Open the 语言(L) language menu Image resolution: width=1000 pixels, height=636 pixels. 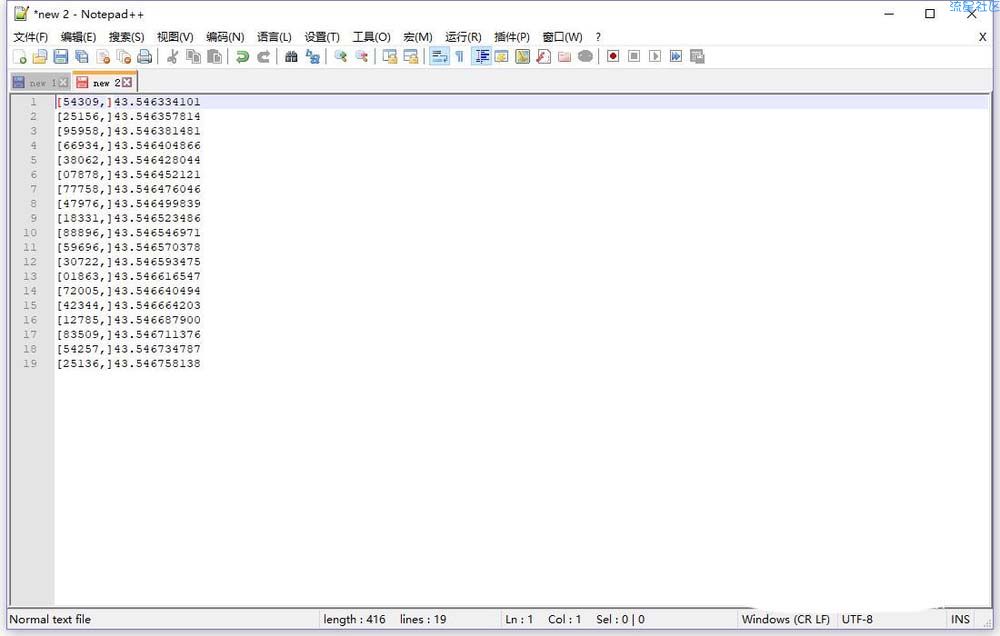coord(274,37)
